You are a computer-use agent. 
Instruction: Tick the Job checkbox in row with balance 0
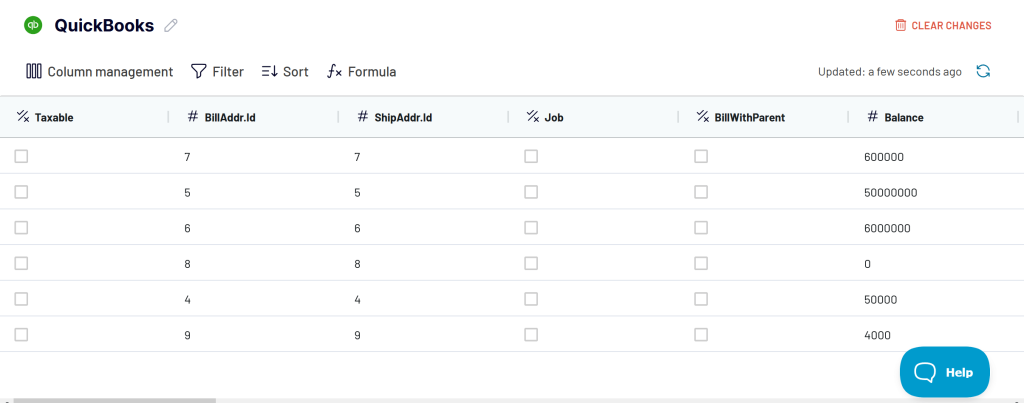(x=531, y=263)
